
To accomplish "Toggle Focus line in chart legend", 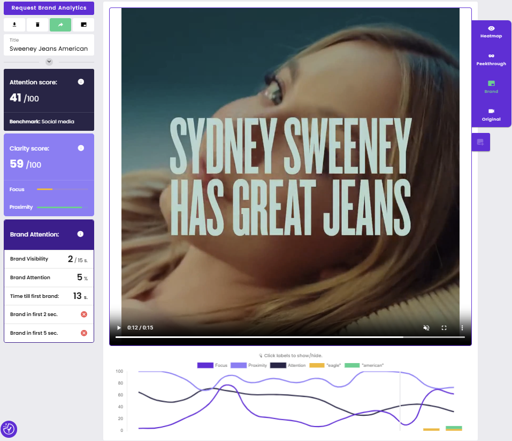I will (x=212, y=365).
